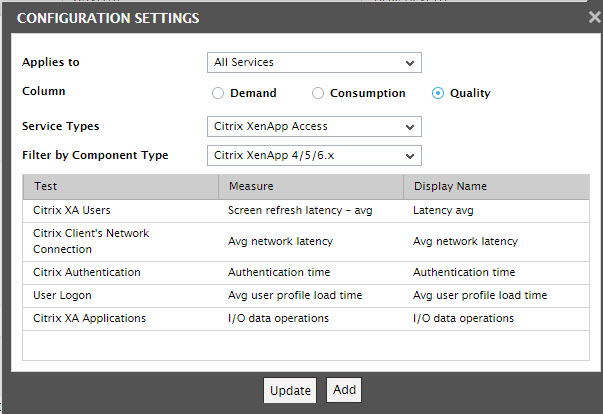603x414 pixels.
Task: Click the Display Name column header
Action: [x=496, y=186]
